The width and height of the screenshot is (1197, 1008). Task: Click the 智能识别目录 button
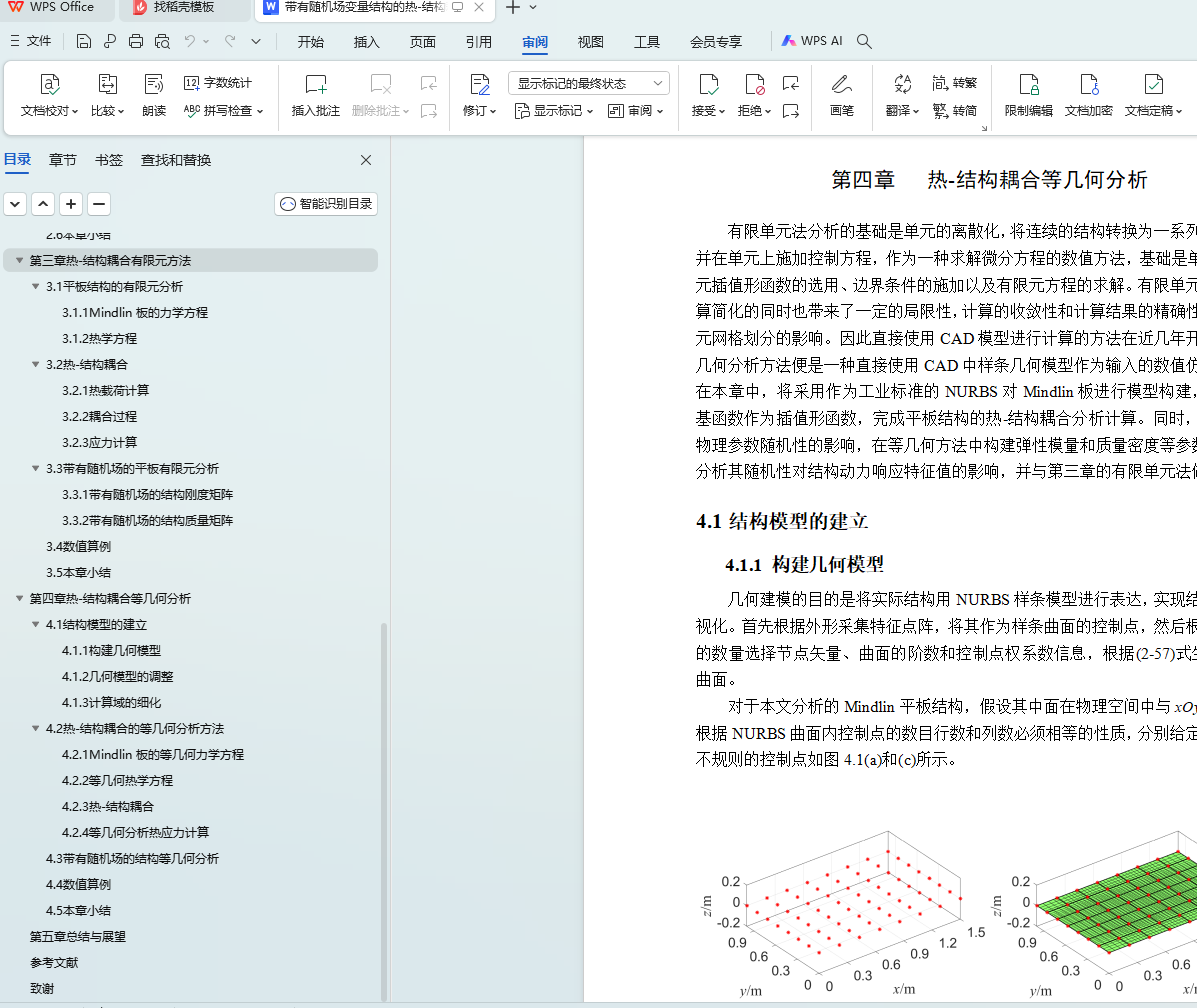click(x=326, y=204)
